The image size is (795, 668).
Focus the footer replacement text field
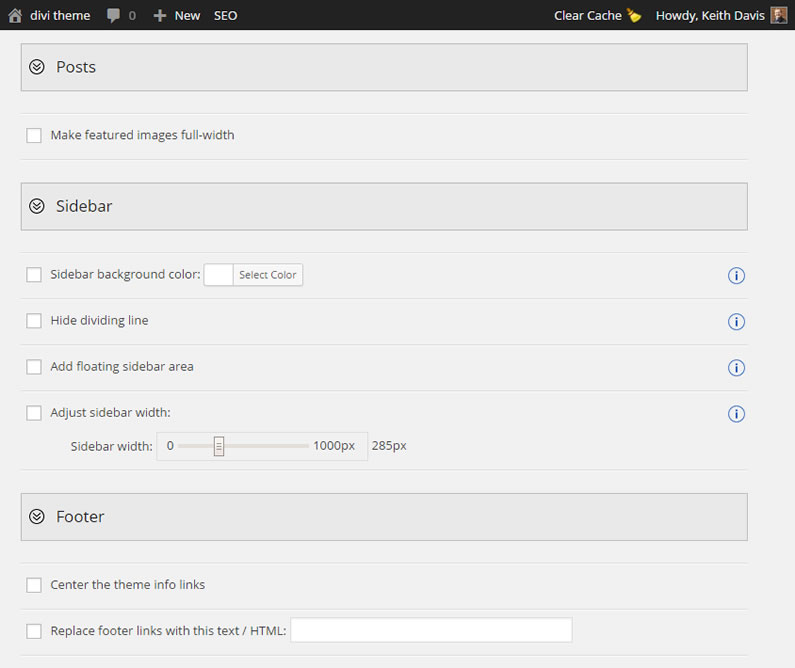(x=431, y=630)
